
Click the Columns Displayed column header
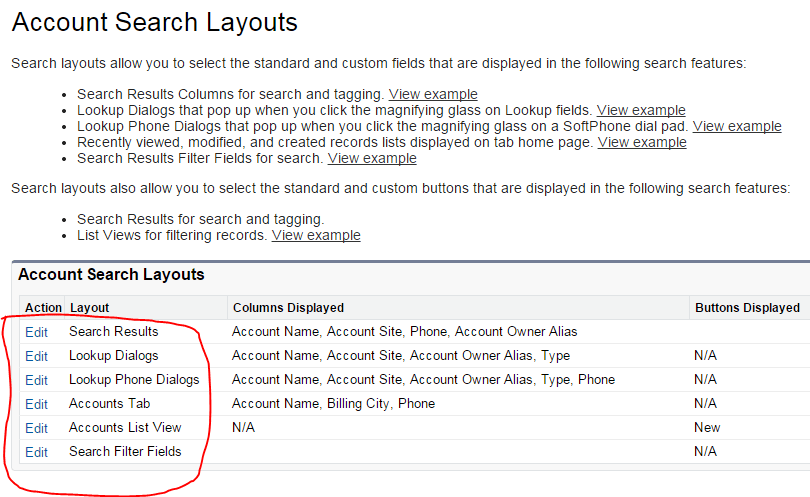click(x=288, y=307)
